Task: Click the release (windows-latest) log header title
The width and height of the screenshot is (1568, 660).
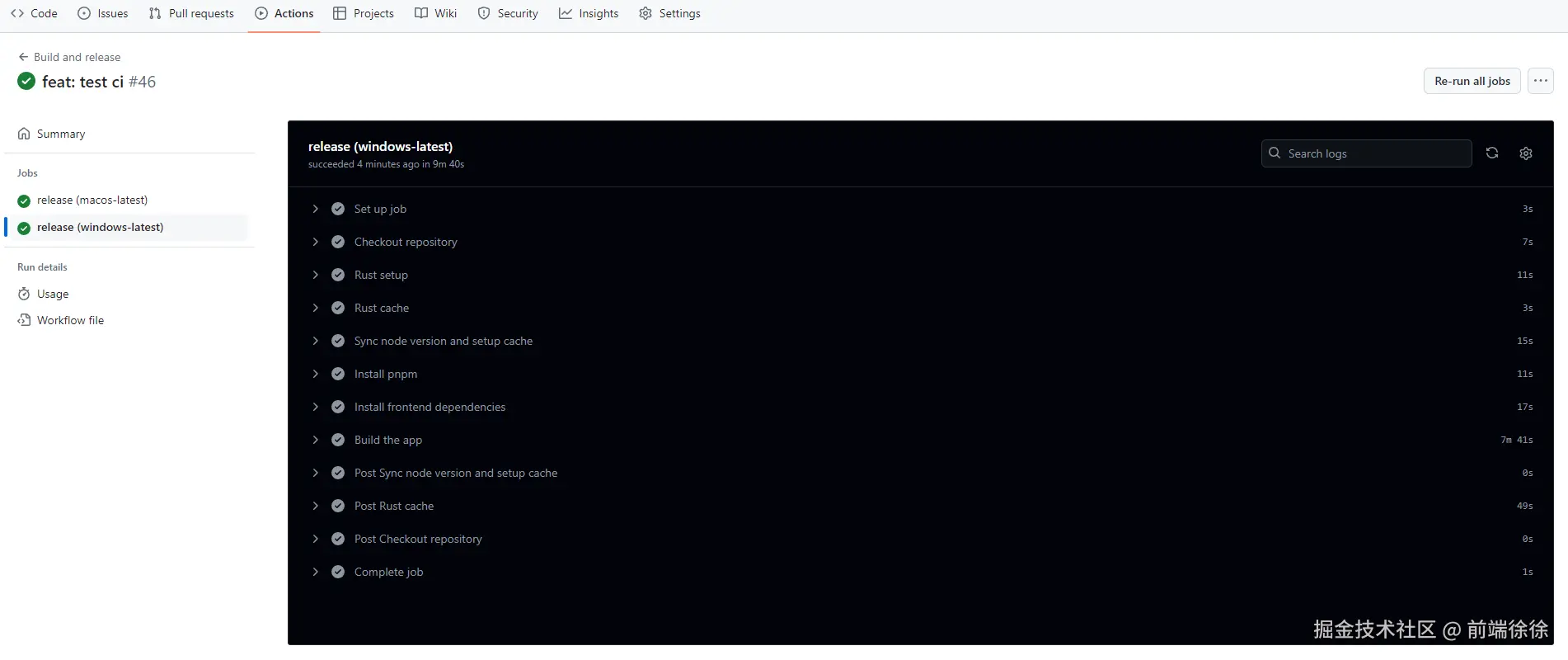Action: [x=380, y=146]
